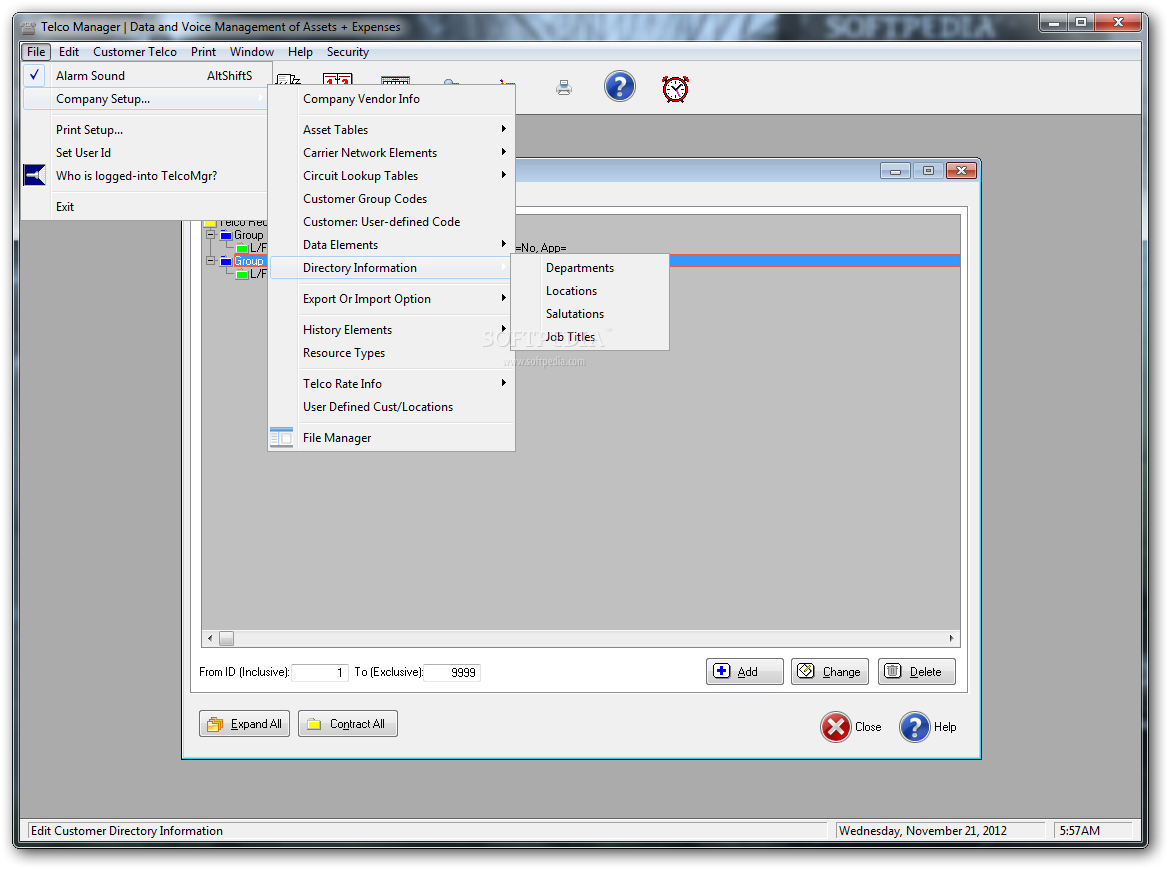Click the date Wednesday, November 21, 2012
This screenshot has width=1169, height=869.
[923, 830]
